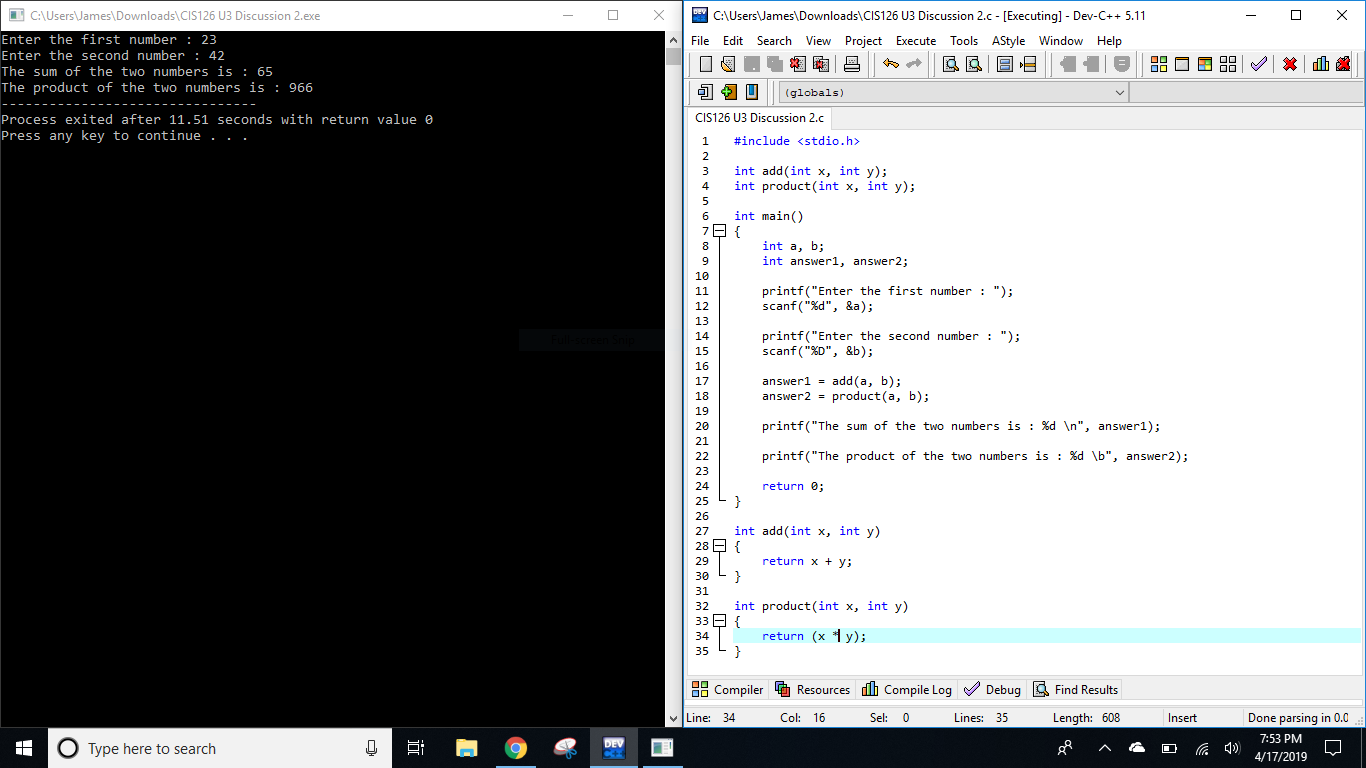The image size is (1366, 768).
Task: Click the Compile and Run icon
Action: (x=1205, y=64)
